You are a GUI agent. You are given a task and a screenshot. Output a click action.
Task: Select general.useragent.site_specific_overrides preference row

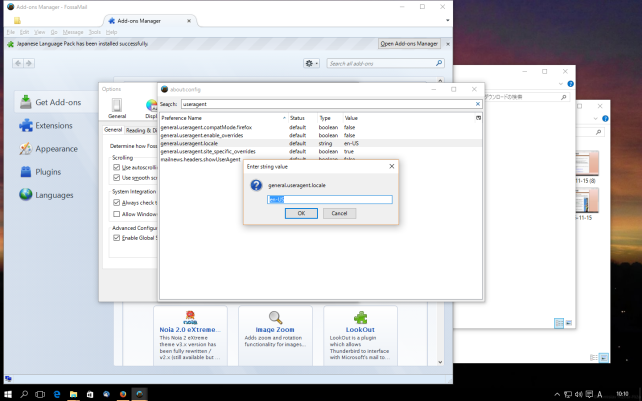click(x=321, y=152)
